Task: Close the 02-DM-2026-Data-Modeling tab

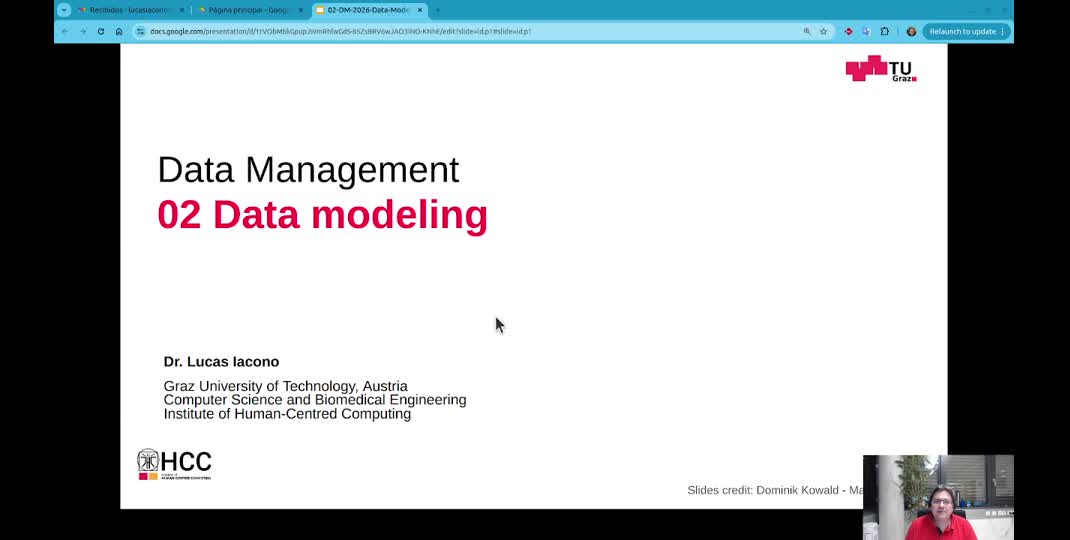Action: pos(420,10)
